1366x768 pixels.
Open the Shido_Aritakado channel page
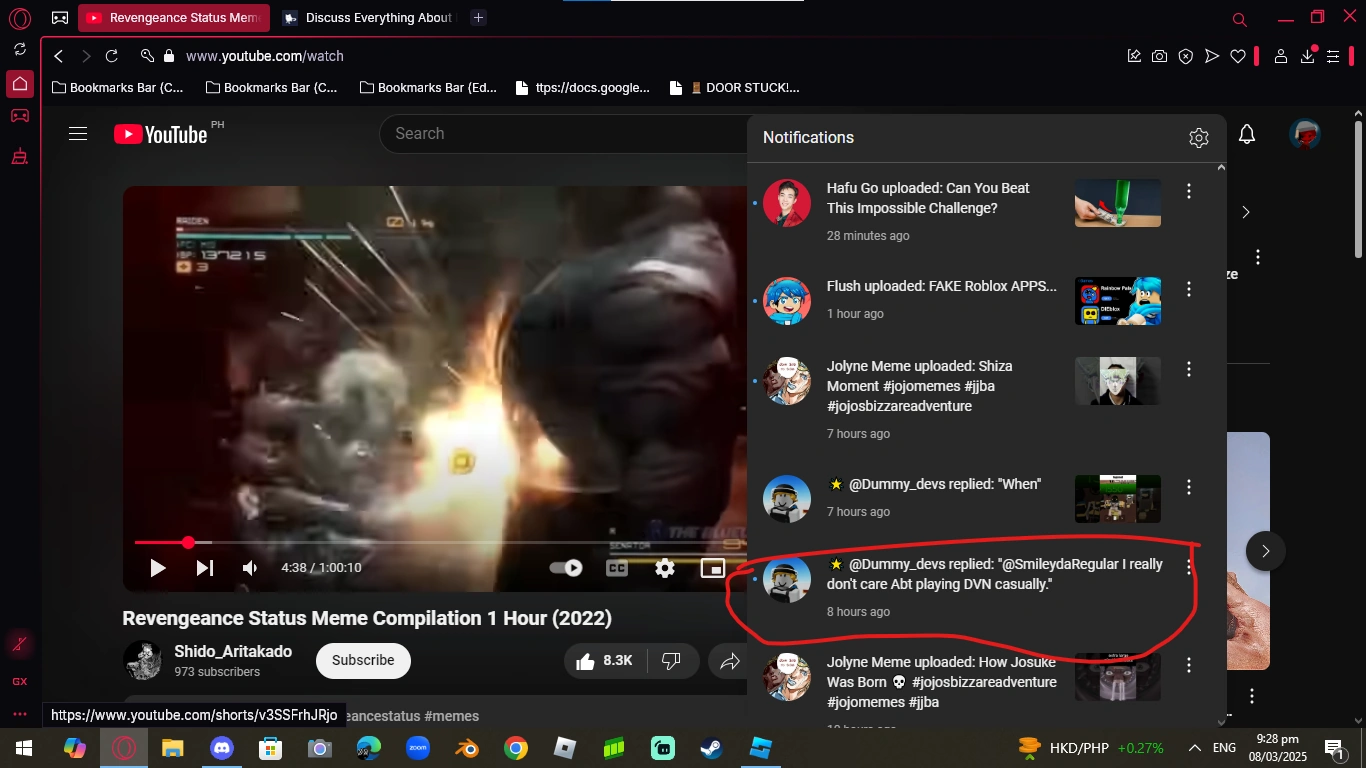click(231, 650)
